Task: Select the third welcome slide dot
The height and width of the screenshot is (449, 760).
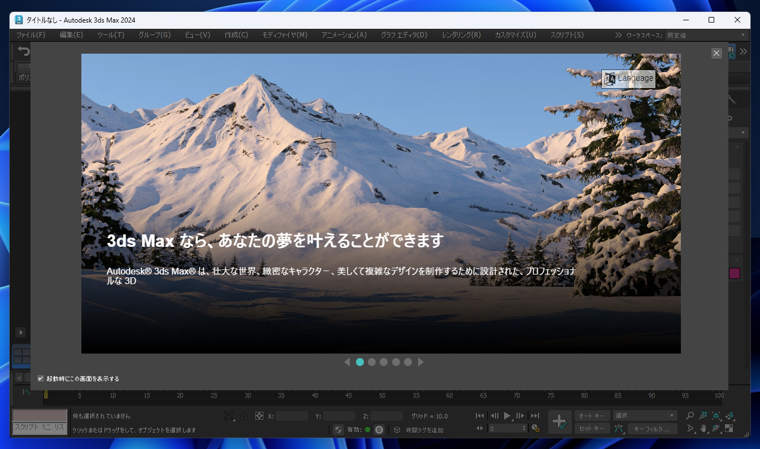Action: coord(384,362)
